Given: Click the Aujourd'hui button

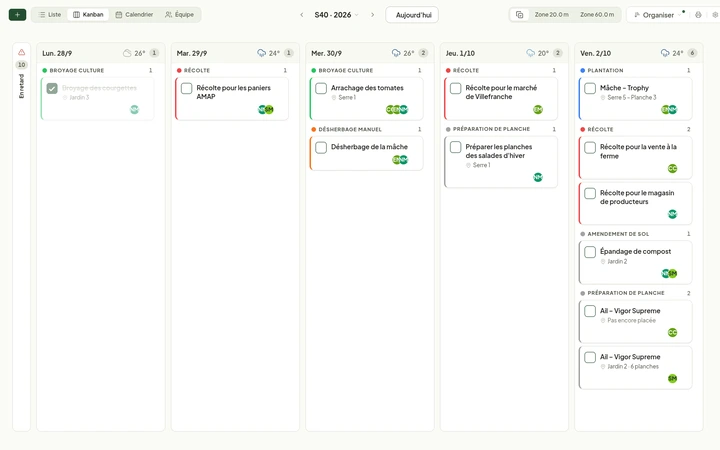Looking at the screenshot, I should (412, 15).
